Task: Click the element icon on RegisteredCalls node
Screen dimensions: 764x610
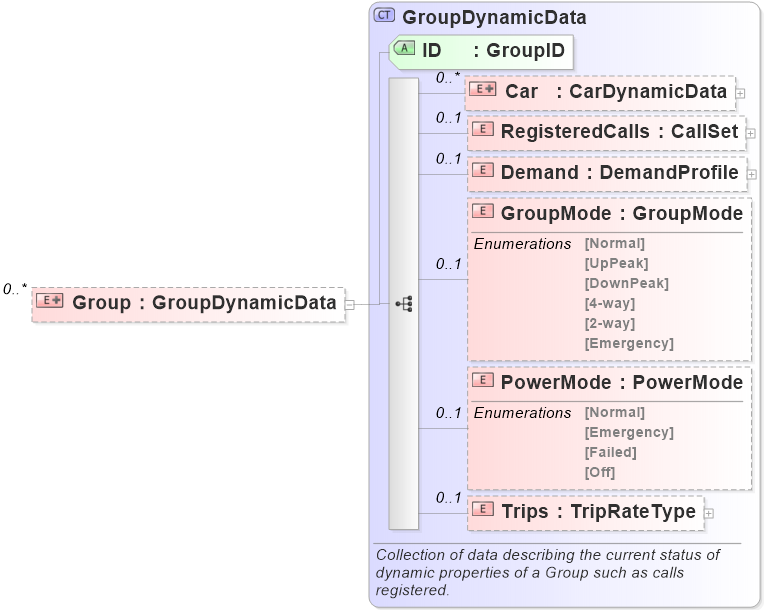Action: pyautogui.click(x=484, y=131)
